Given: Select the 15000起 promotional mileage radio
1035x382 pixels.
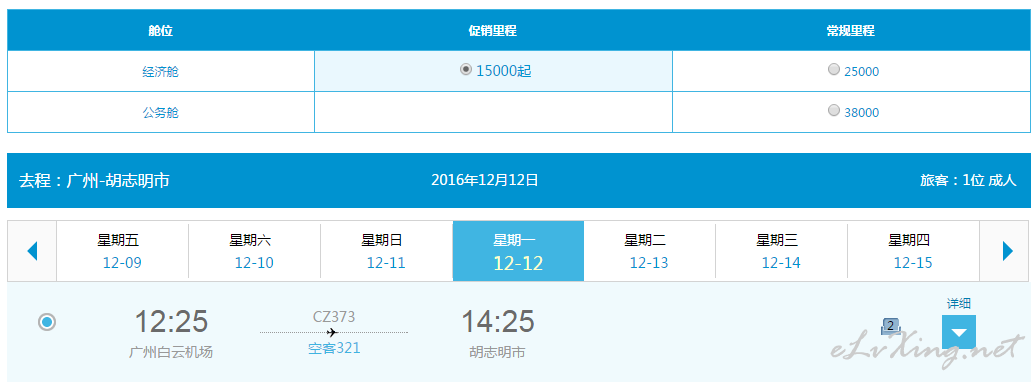Looking at the screenshot, I should click(x=465, y=69).
